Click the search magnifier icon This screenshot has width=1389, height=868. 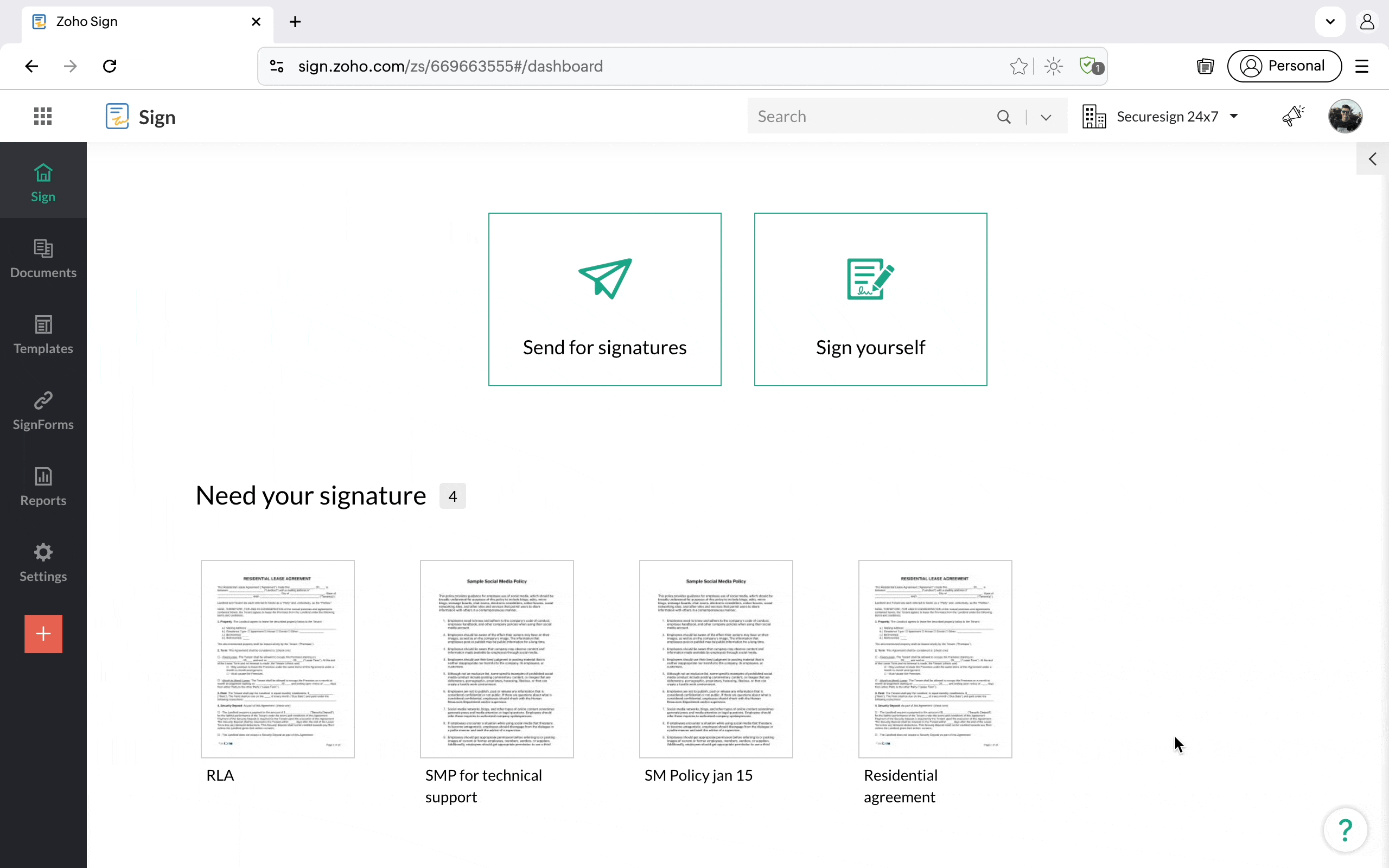tap(1003, 117)
